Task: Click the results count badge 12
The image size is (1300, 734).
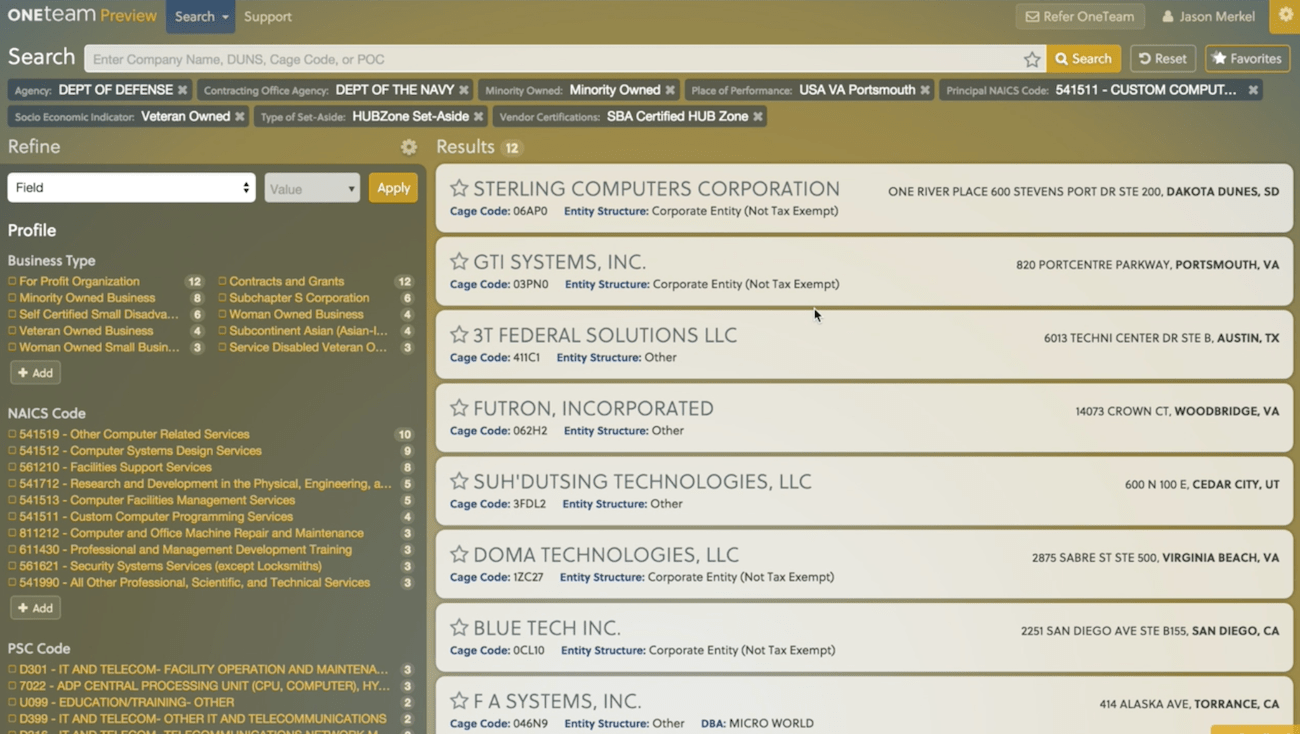Action: [x=511, y=148]
